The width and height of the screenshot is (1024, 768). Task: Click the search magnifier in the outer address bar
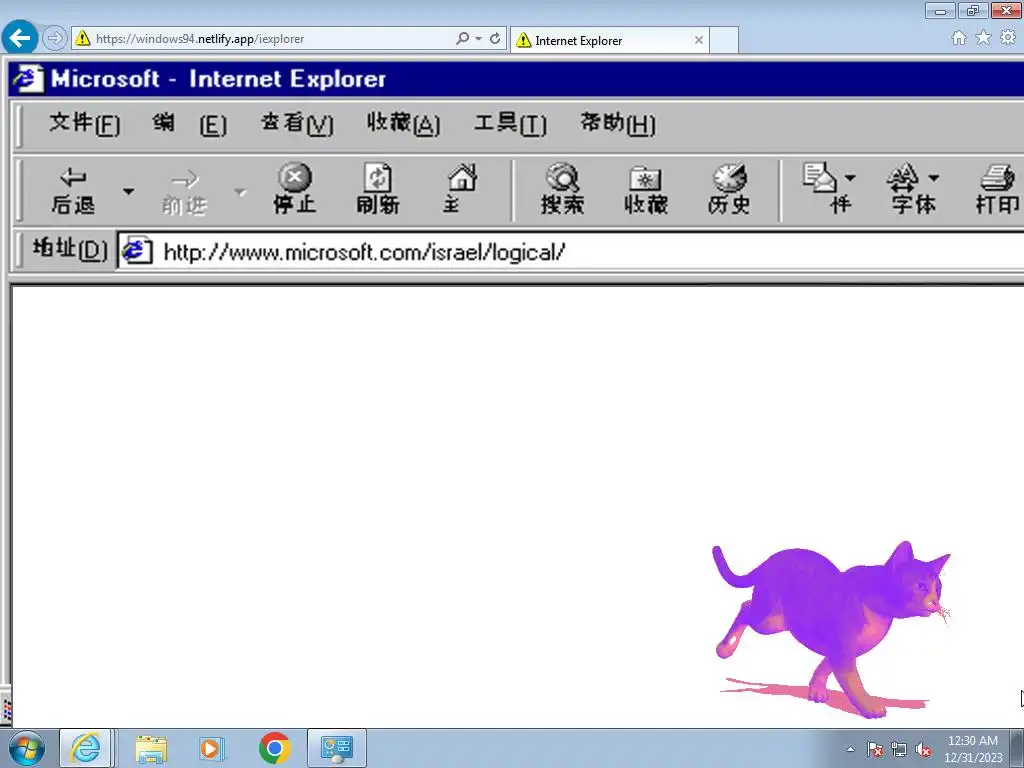(x=462, y=38)
